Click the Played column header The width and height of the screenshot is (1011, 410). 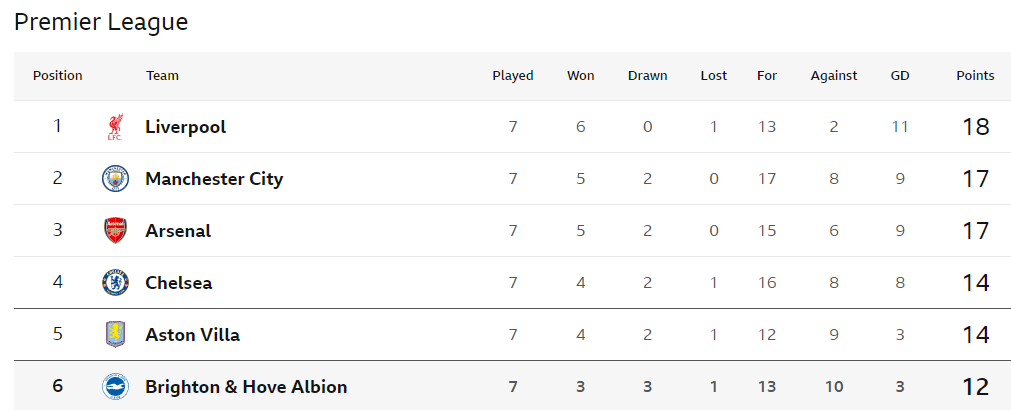[513, 75]
